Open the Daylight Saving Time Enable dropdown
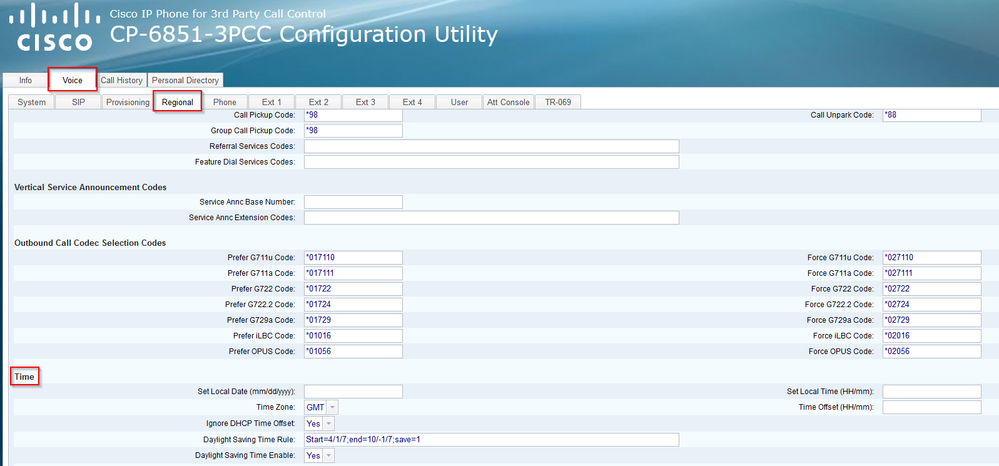This screenshot has height=466, width=999. [x=319, y=455]
